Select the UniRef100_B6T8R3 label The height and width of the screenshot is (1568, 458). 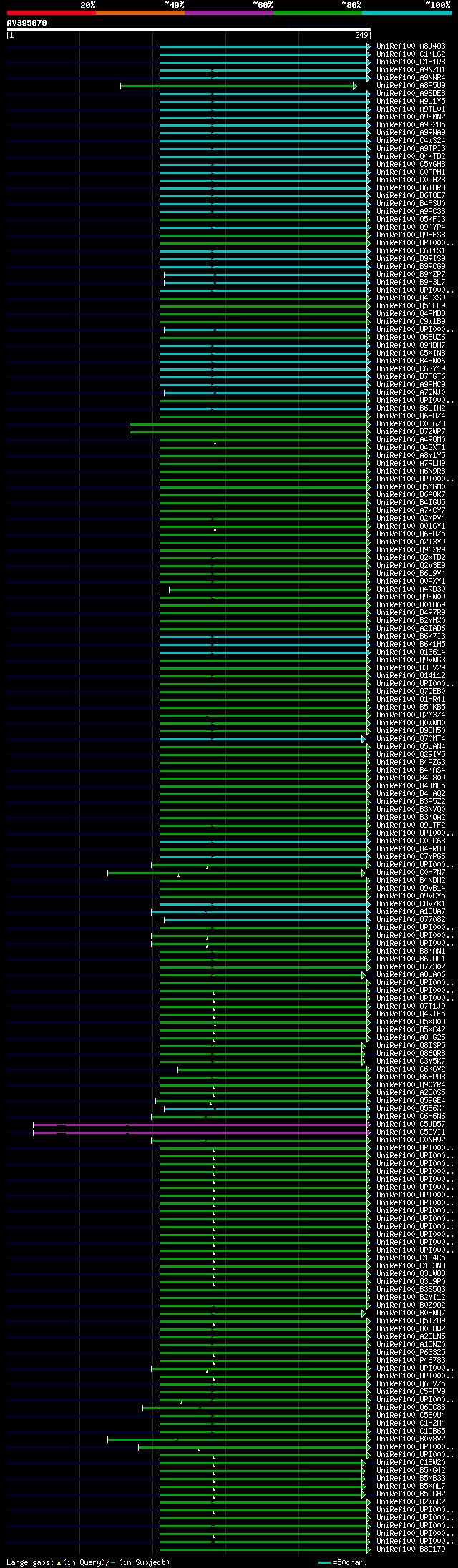[411, 187]
